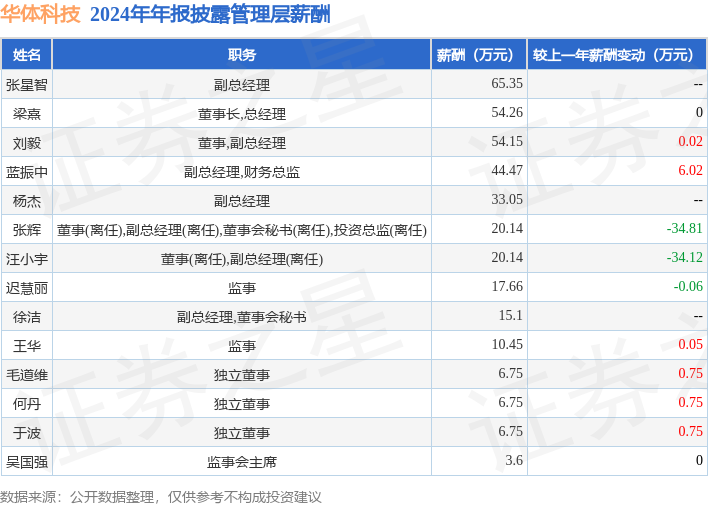Click 何丹's position 独立董事

click(x=242, y=404)
